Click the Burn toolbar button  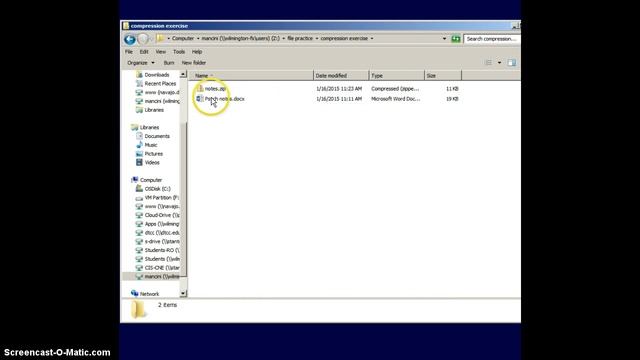pos(169,63)
